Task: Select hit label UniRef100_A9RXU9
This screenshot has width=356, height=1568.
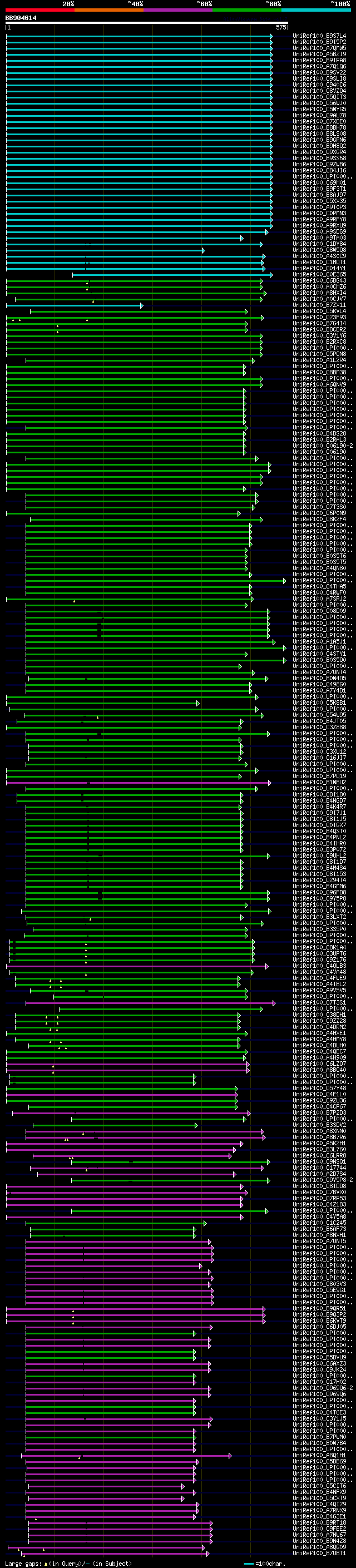Action: click(319, 226)
